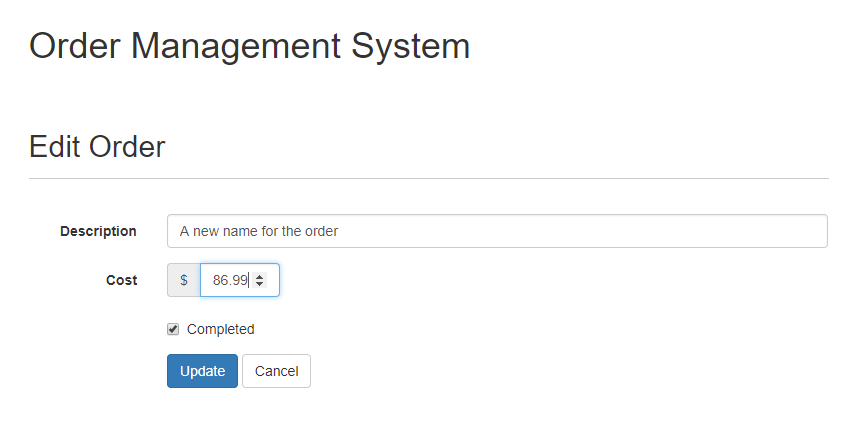This screenshot has height=445, width=850.
Task: Click the Completed checkbox label text
Action: pos(220,329)
